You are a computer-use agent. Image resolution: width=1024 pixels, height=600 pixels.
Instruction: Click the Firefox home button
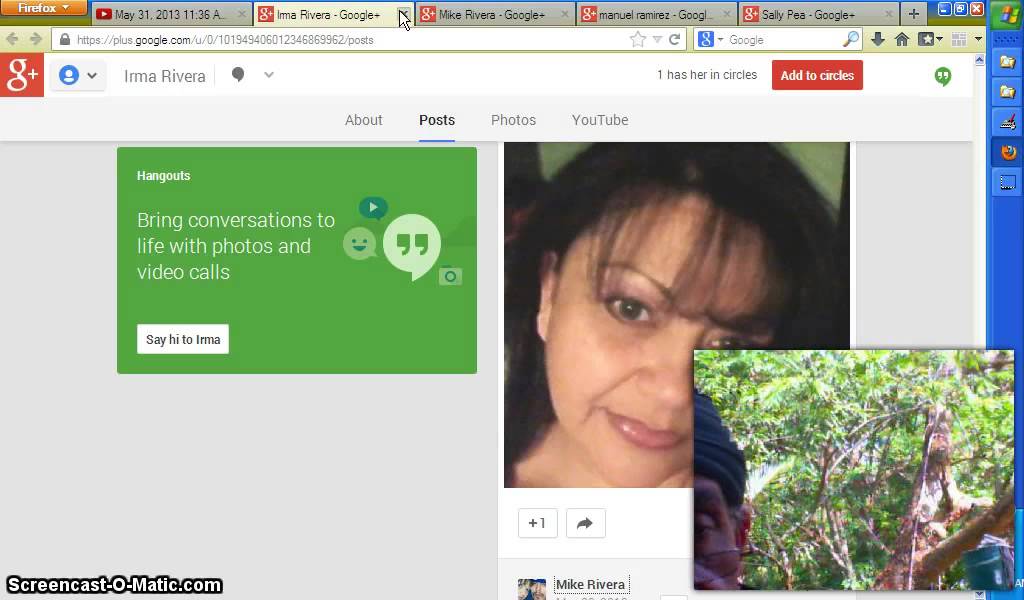(901, 40)
